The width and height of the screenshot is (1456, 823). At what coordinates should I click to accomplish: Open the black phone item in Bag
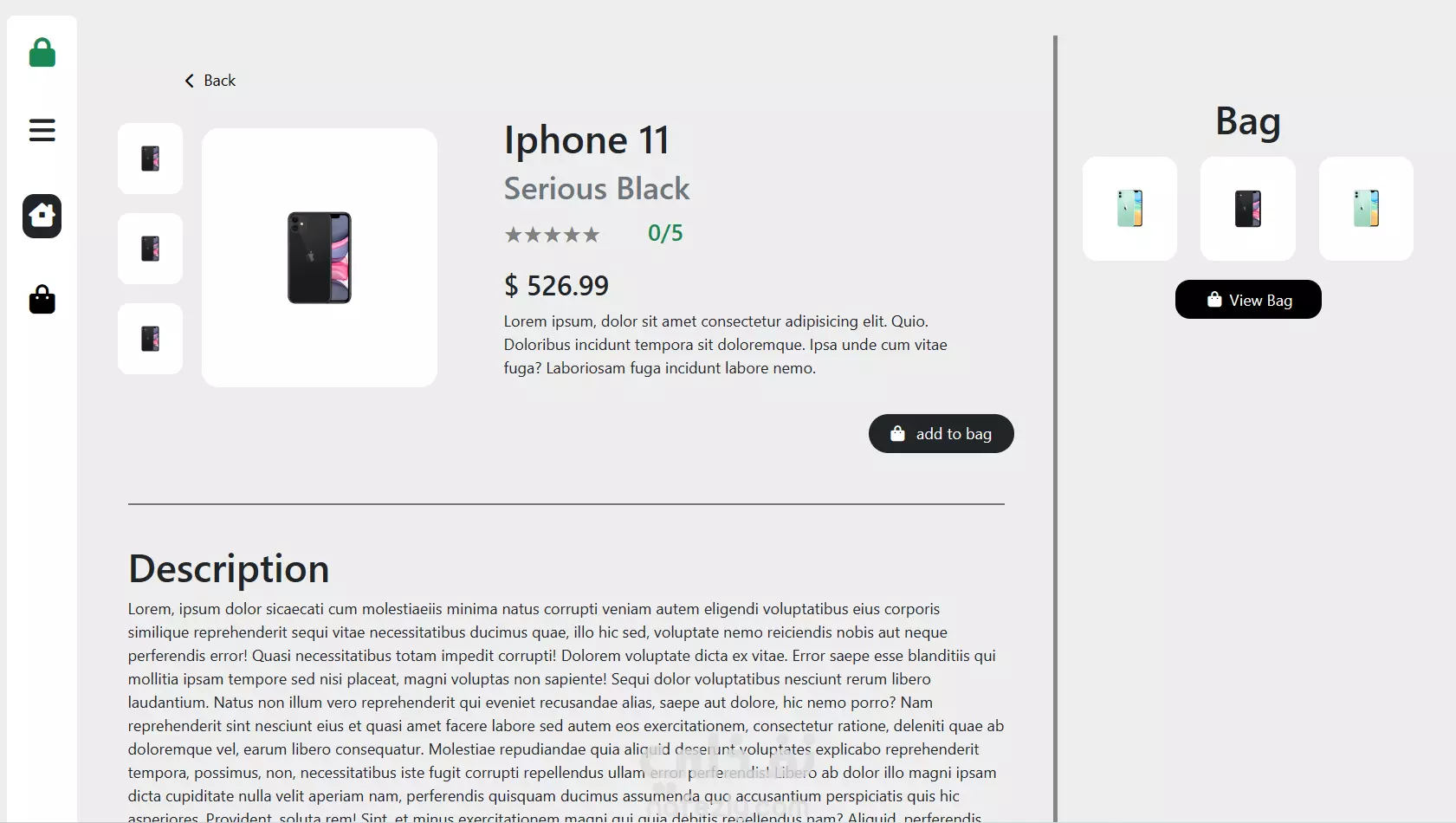[1248, 209]
